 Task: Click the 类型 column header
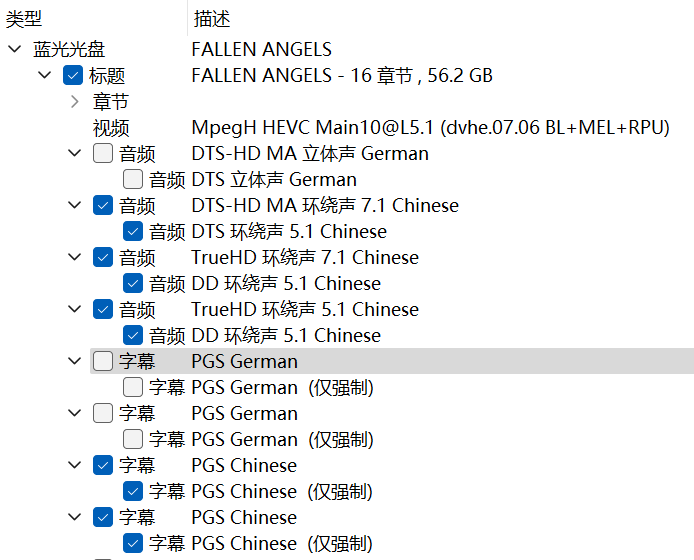24,19
